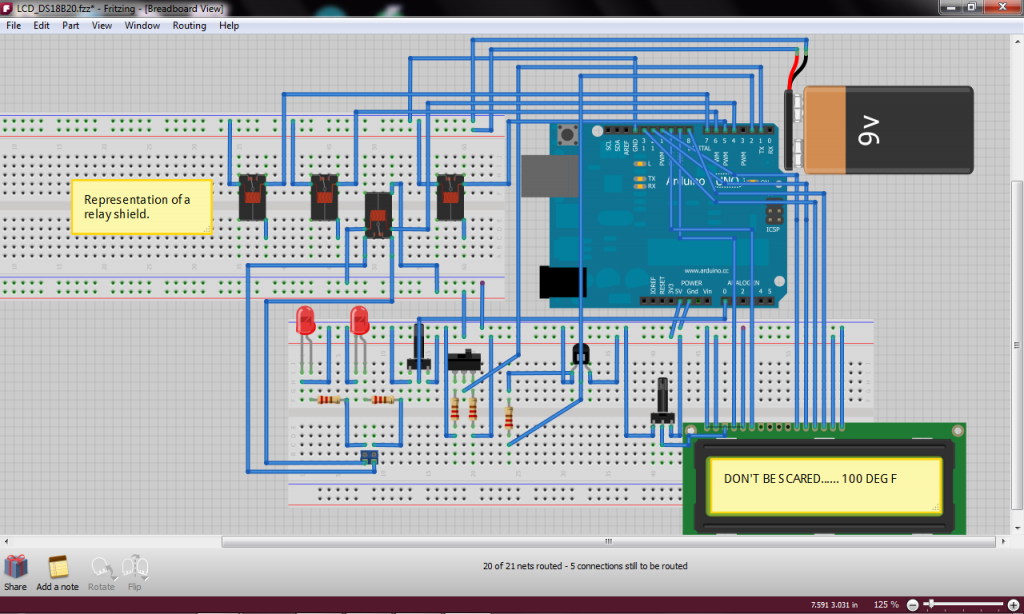This screenshot has width=1024, height=614.
Task: Click the Arduino USB port
Action: (550, 176)
